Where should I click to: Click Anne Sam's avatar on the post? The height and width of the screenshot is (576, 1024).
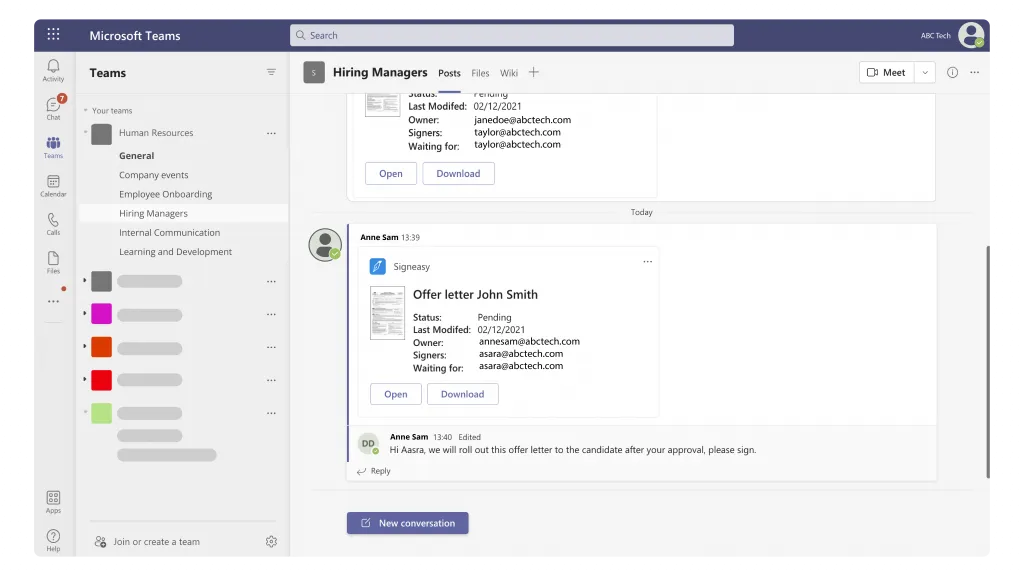point(325,244)
